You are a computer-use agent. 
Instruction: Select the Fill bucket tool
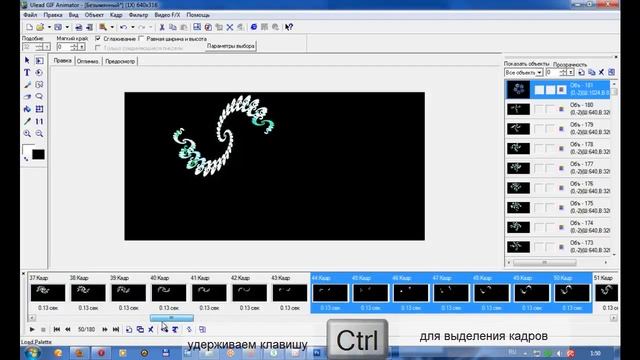(x=27, y=109)
